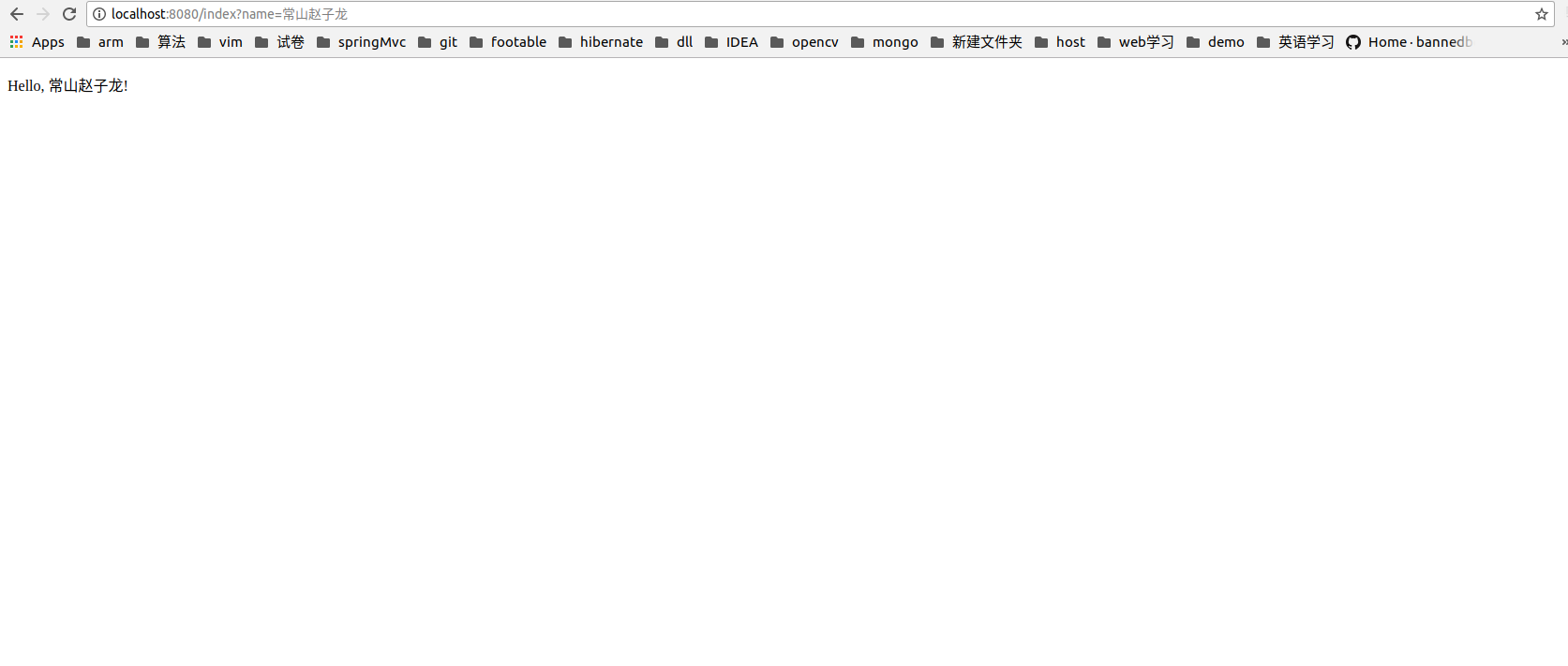Open the Apps shortcut in bookmarks bar
The height and width of the screenshot is (666, 1568).
click(x=37, y=42)
